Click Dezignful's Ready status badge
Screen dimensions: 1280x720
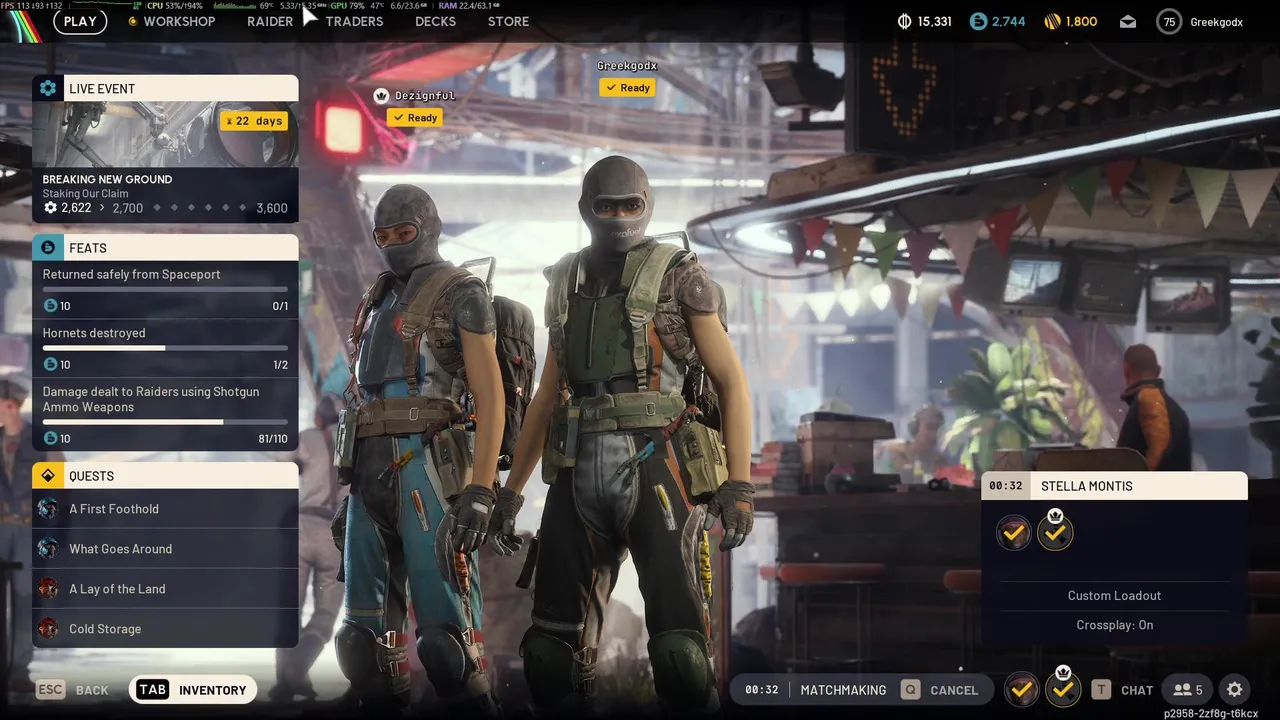[x=415, y=118]
